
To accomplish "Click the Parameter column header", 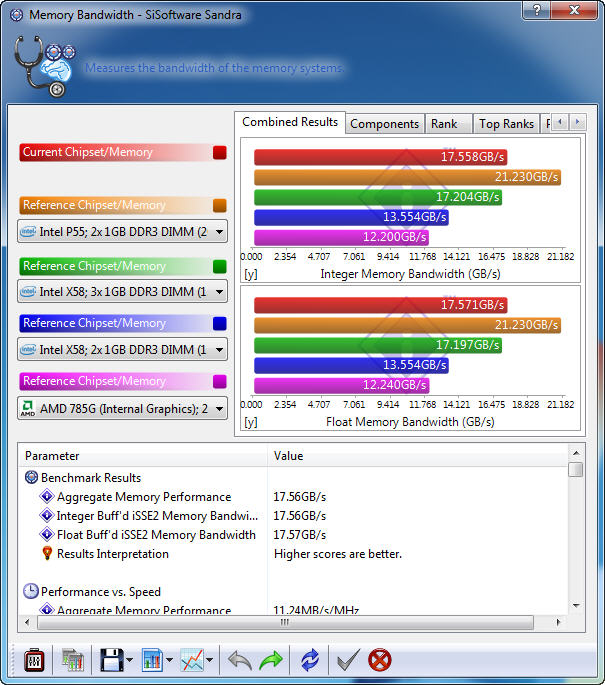I will click(x=143, y=456).
